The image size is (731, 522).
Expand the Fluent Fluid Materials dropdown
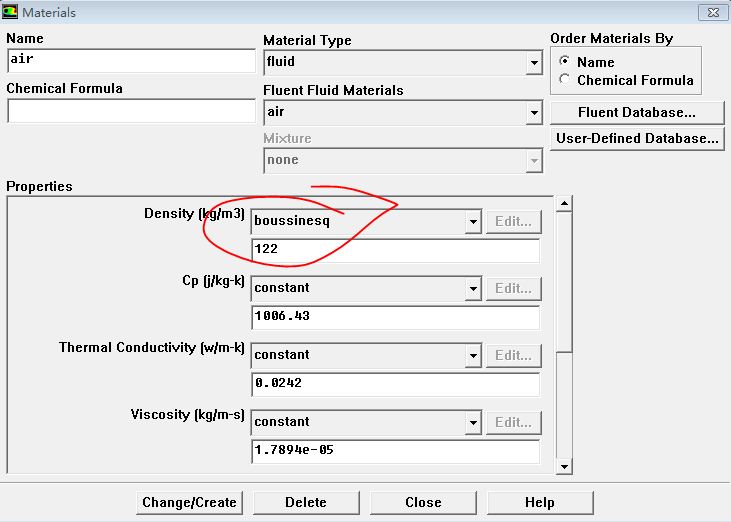(534, 113)
